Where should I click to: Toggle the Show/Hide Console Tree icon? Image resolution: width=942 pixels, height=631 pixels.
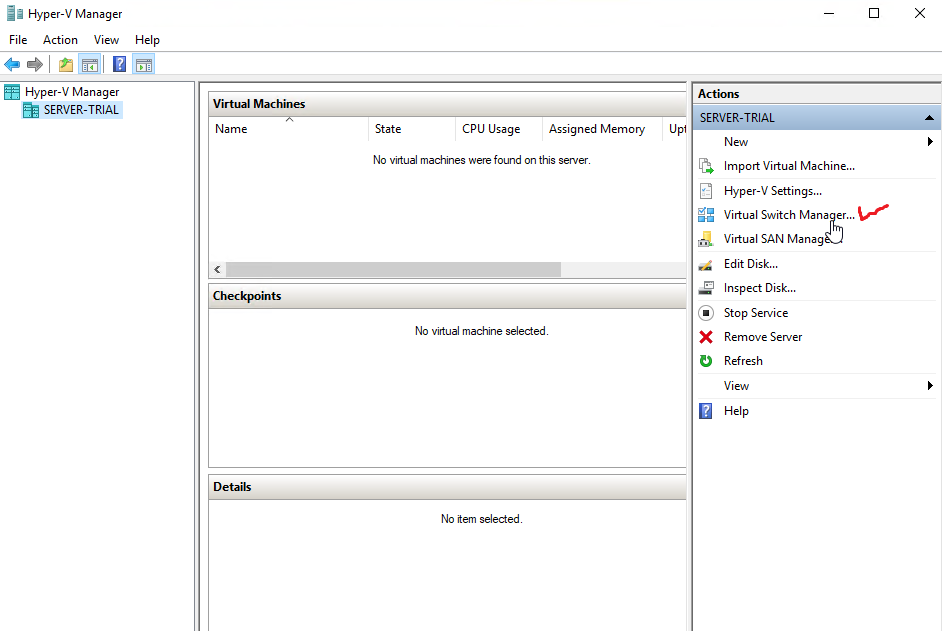[x=90, y=64]
